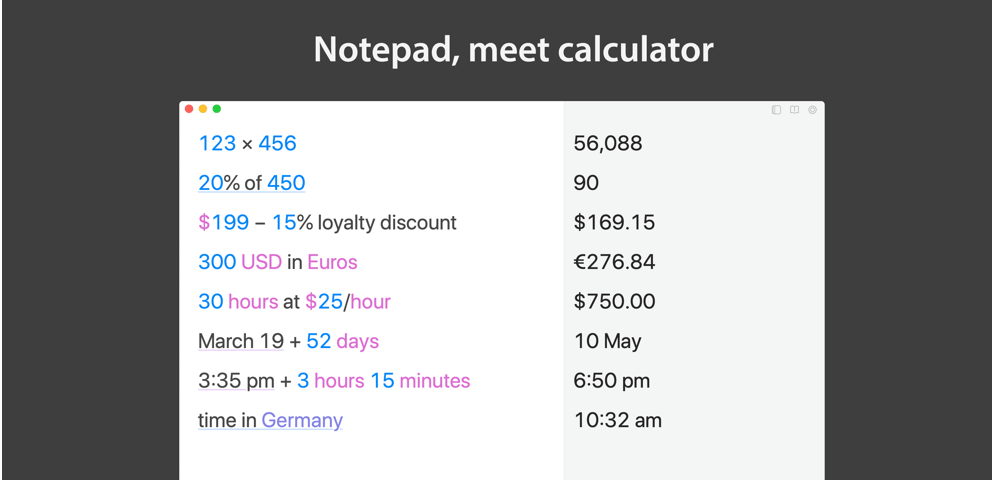The image size is (992, 480).
Task: Click the underlined March 19 date
Action: pos(241,342)
